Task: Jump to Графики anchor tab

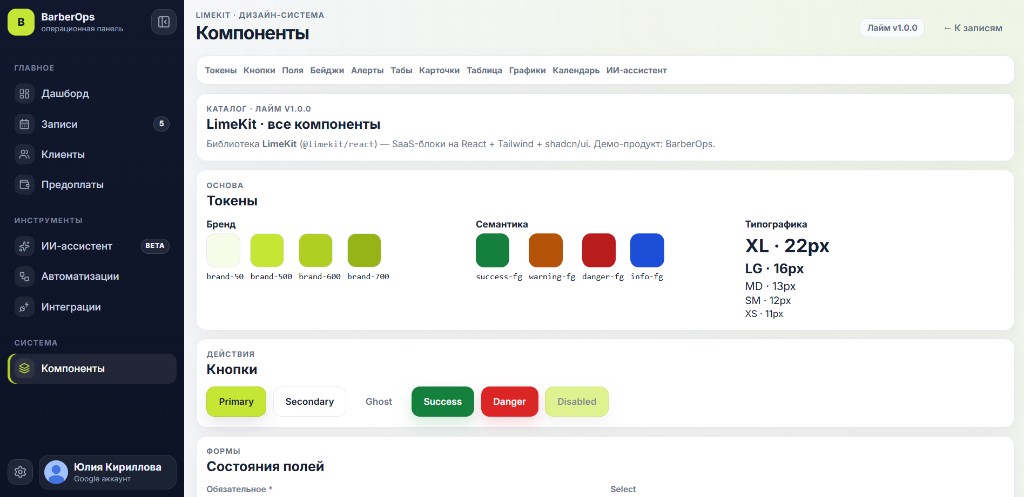Action: 528,70
